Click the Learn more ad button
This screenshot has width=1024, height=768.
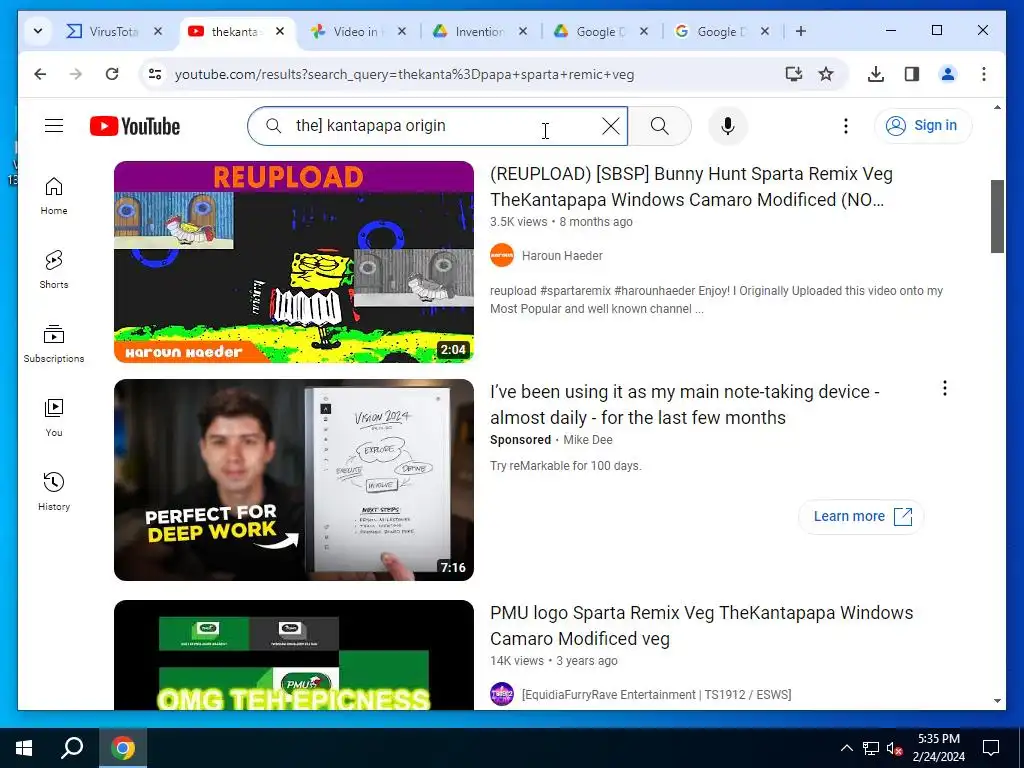pyautogui.click(x=861, y=517)
